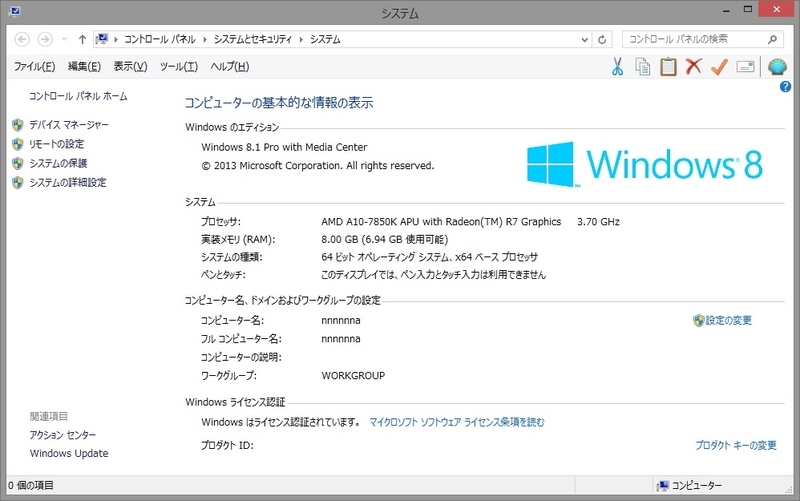
Task: Open the recent locations dropdown arrow
Action: [x=64, y=39]
